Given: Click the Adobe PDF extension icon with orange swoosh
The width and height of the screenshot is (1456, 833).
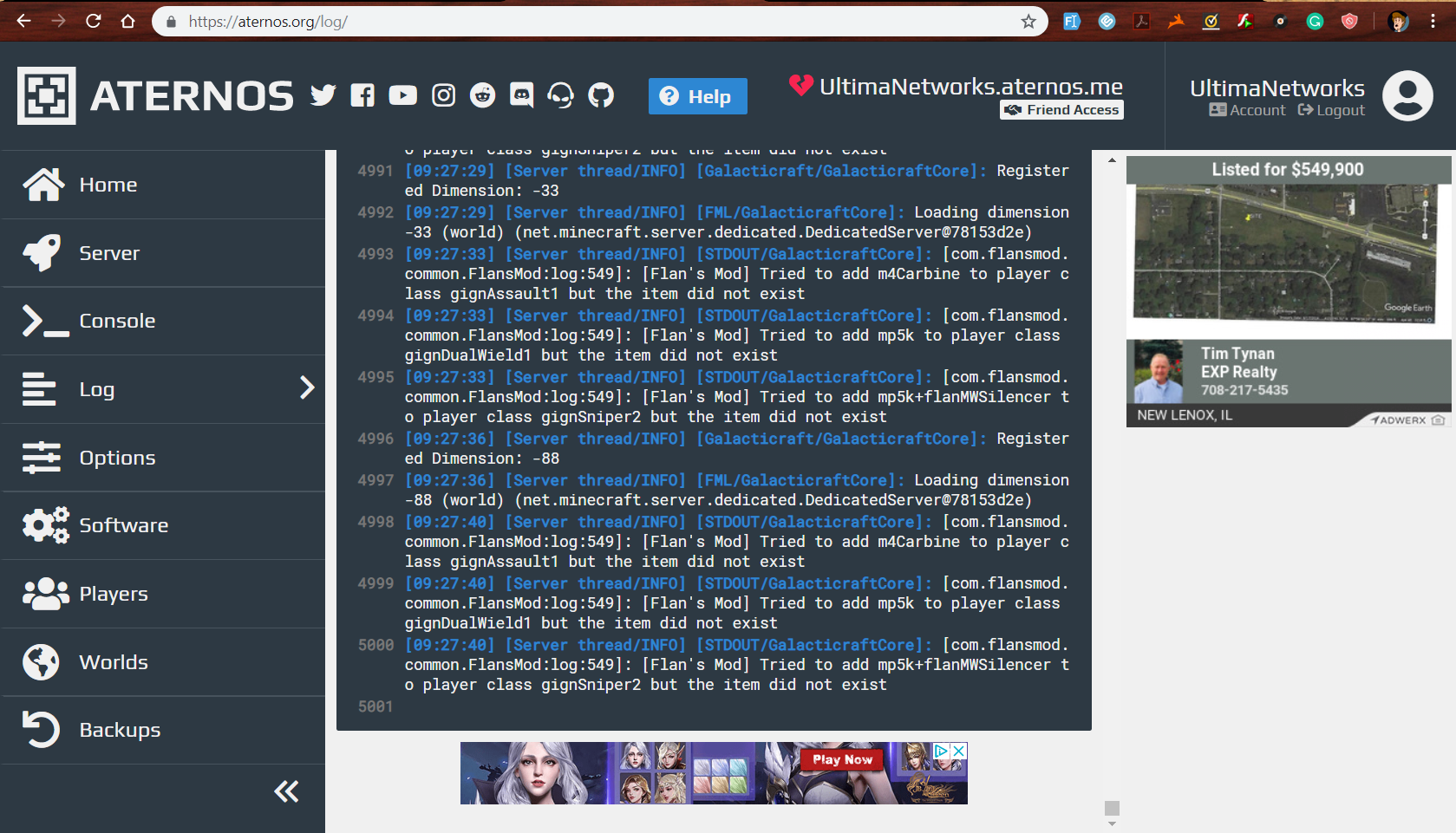Looking at the screenshot, I should coord(1176,22).
